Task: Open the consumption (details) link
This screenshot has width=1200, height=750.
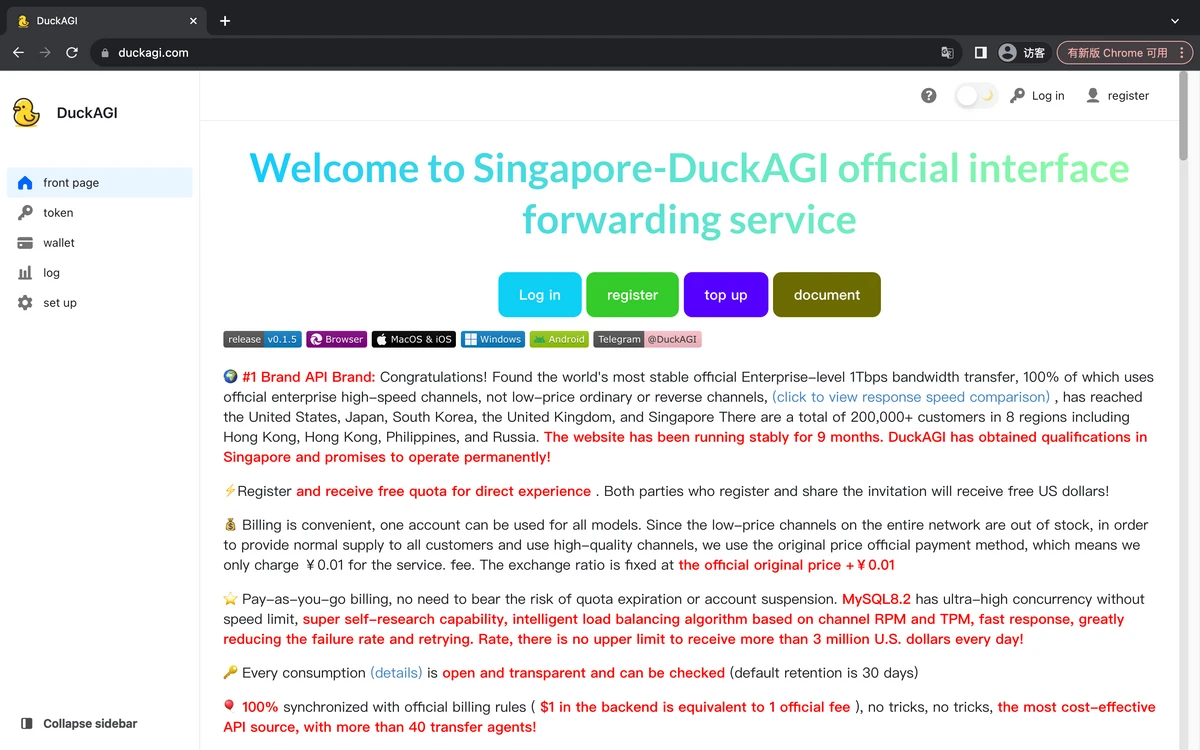Action: coord(396,673)
